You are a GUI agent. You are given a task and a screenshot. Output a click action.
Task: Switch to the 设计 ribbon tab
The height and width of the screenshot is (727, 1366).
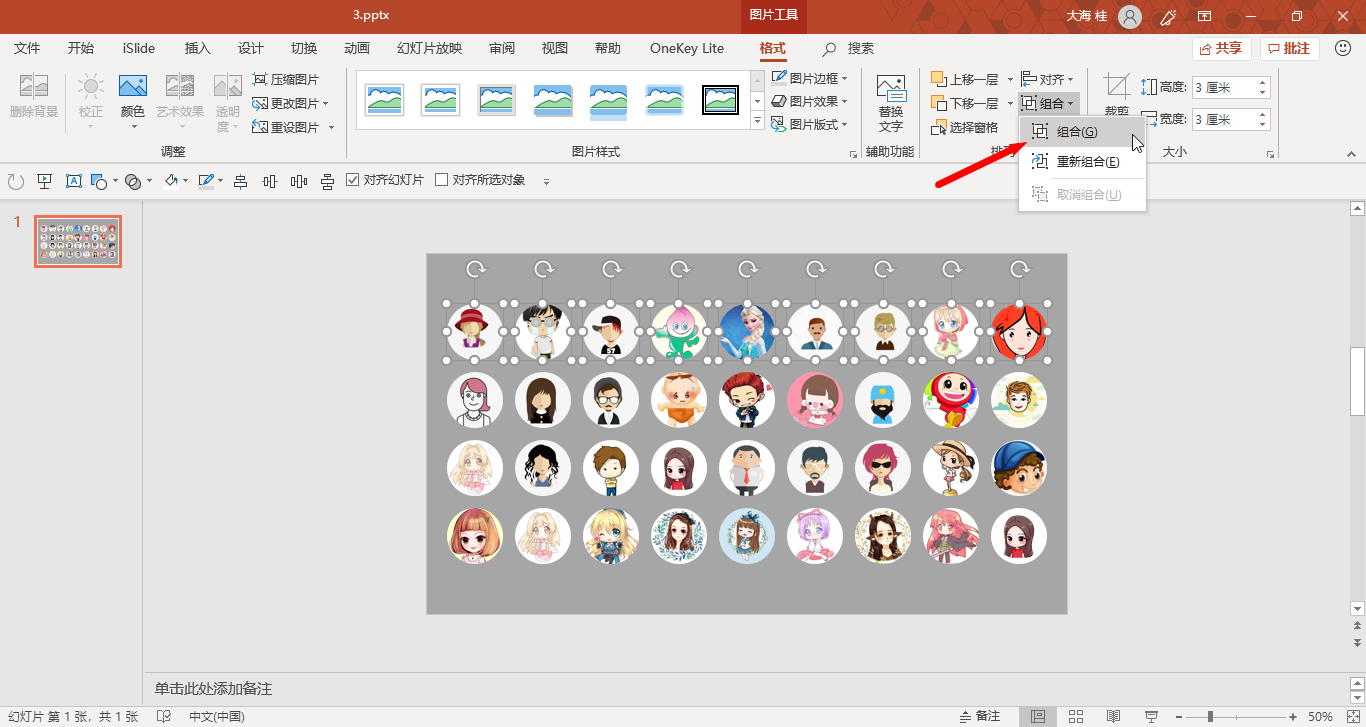251,48
